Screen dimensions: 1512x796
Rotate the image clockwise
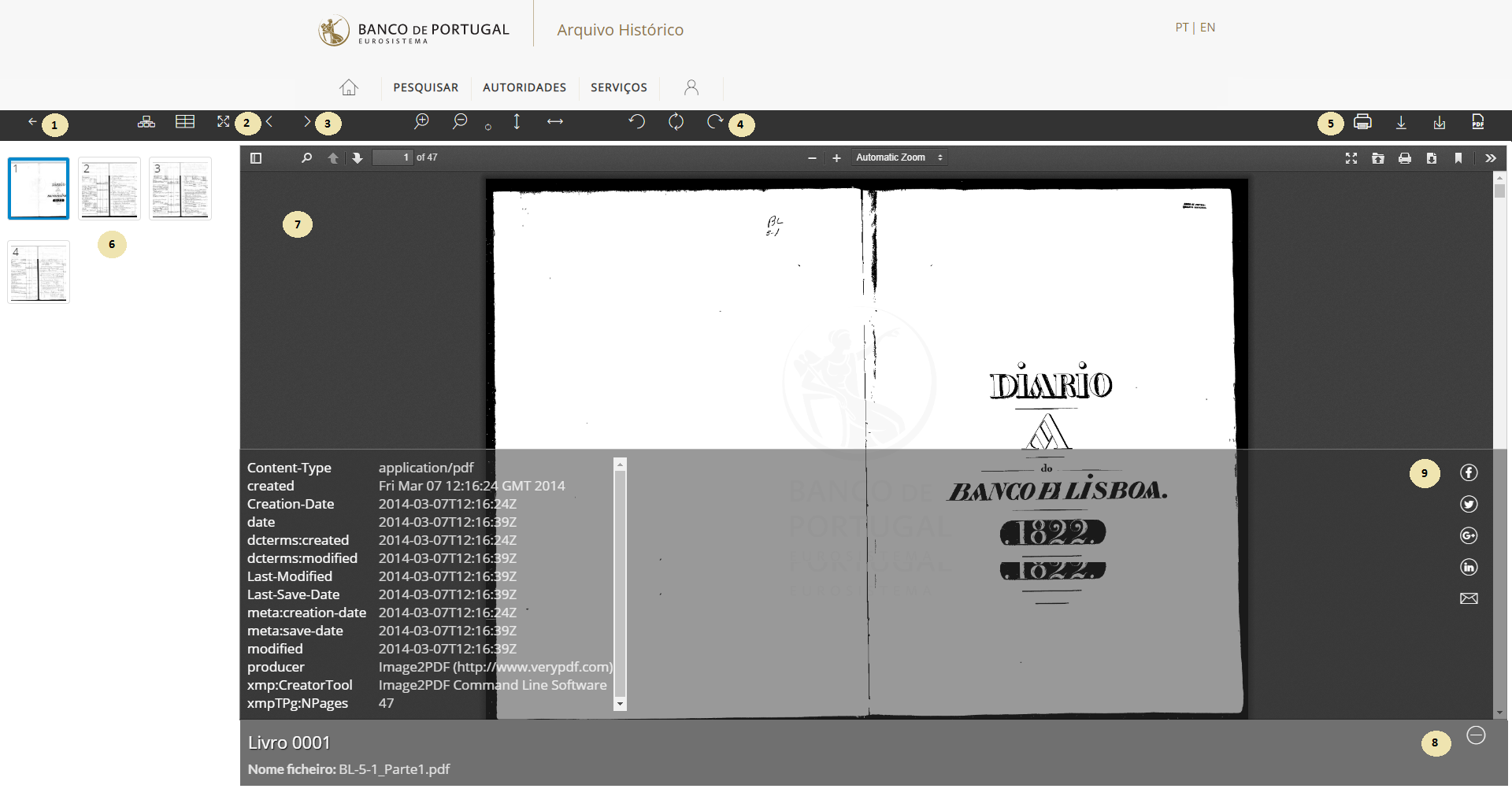(x=714, y=121)
